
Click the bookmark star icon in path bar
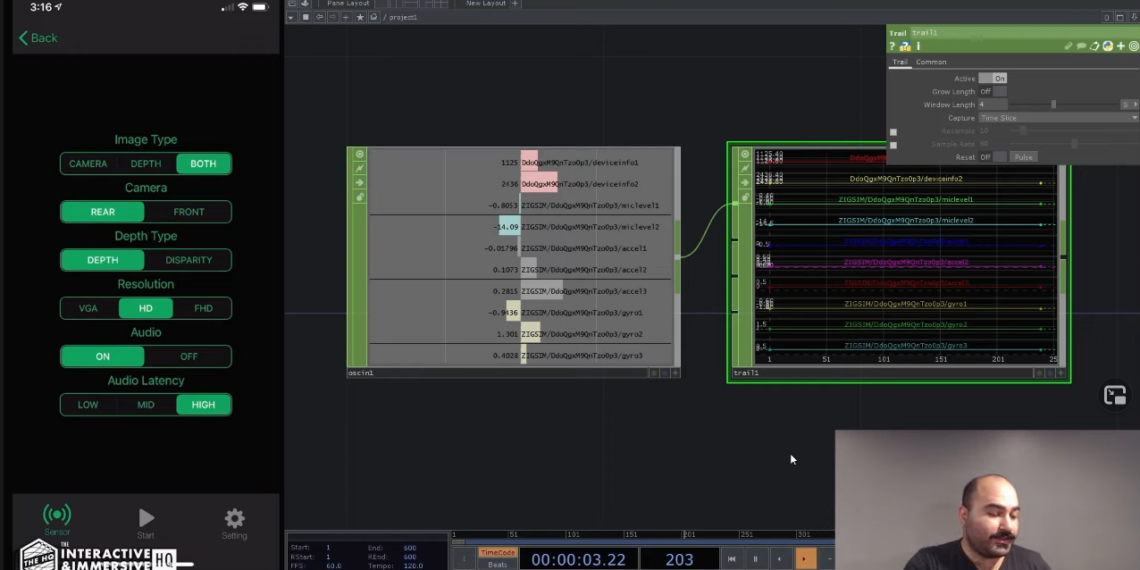[360, 17]
